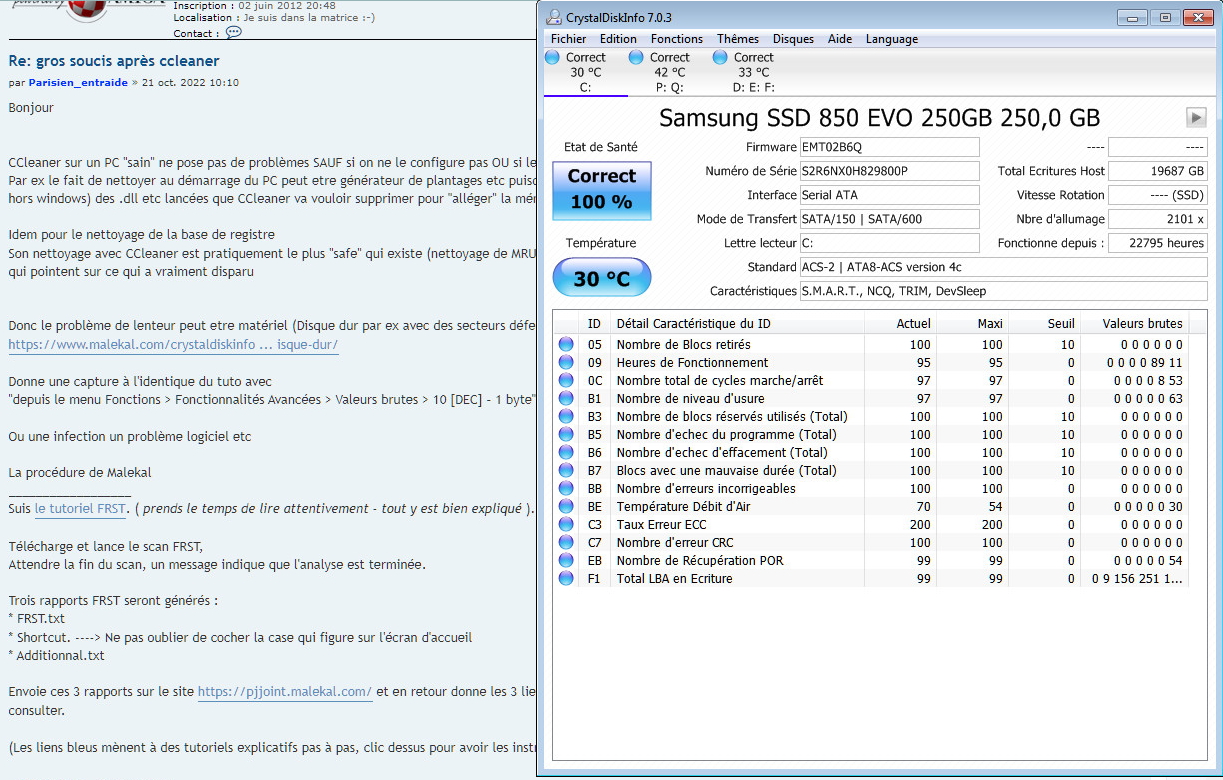Screen dimensions: 1223x780
Task: Switch to the P: Q: disk tab
Action: [670, 73]
